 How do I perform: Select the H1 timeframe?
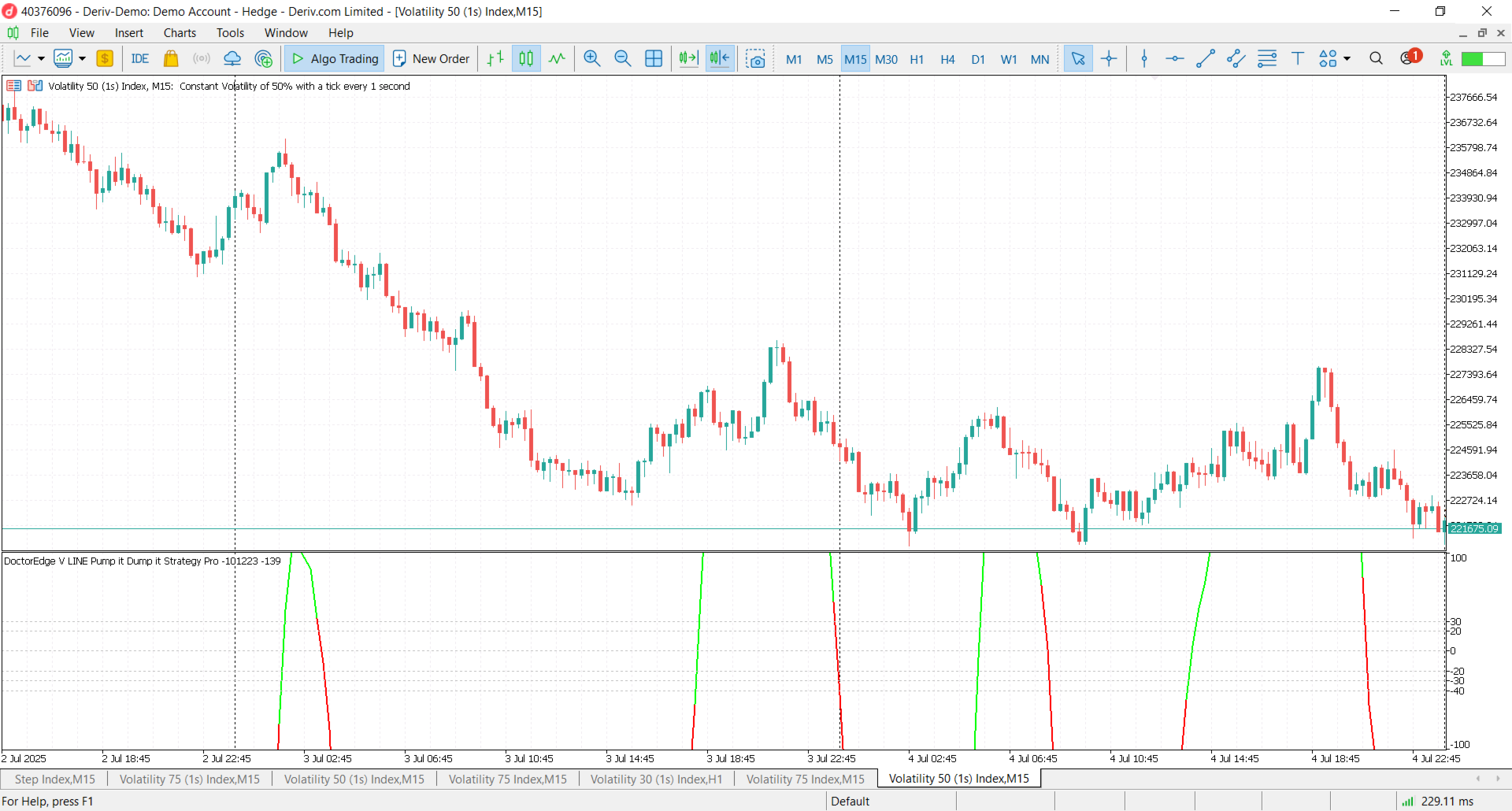[x=917, y=60]
